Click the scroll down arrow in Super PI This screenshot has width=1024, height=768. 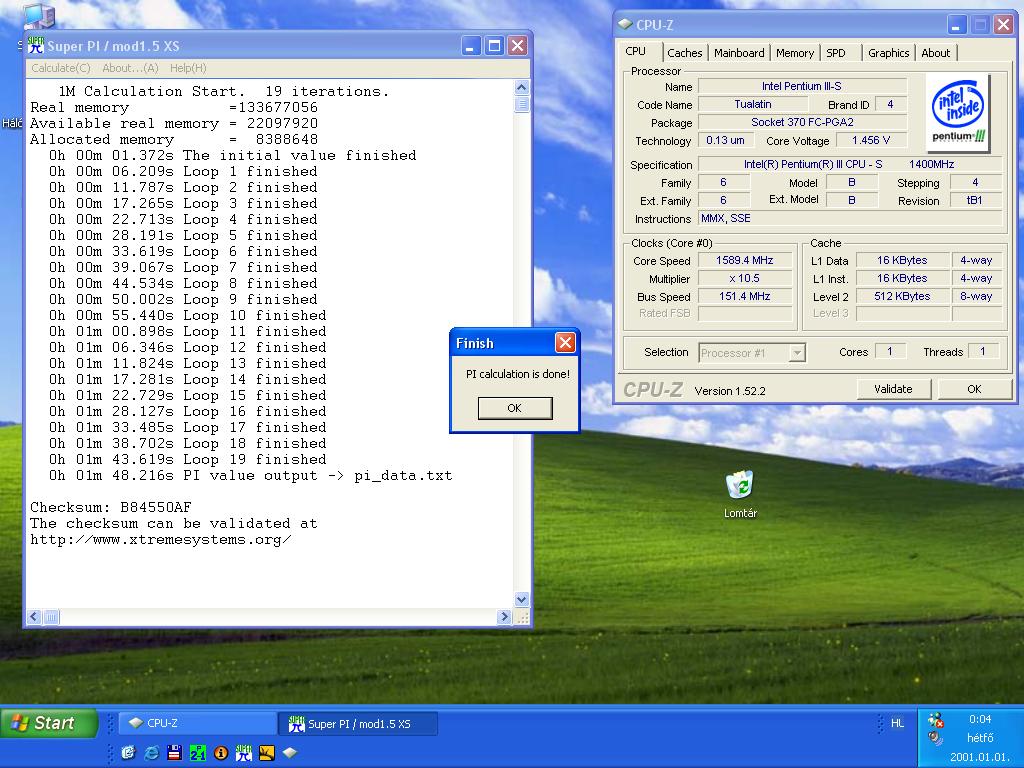click(x=522, y=599)
